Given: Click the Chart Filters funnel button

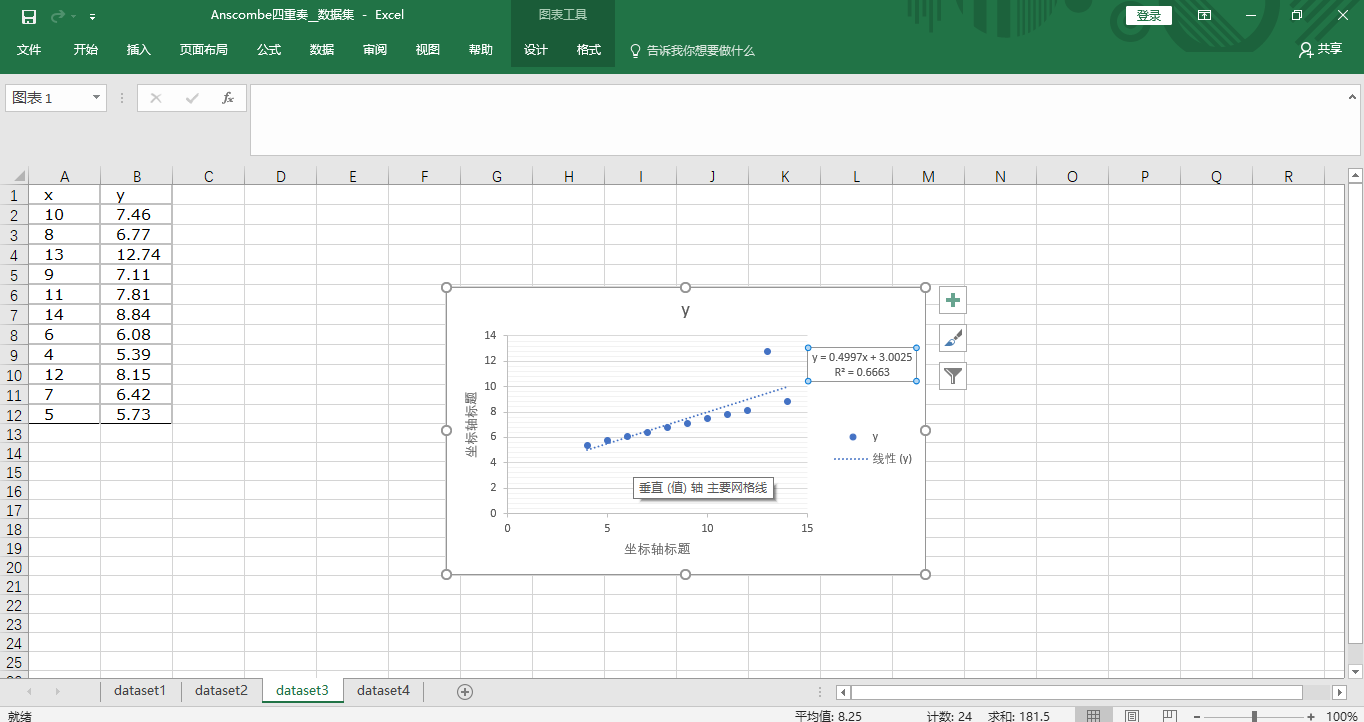Looking at the screenshot, I should 953,376.
